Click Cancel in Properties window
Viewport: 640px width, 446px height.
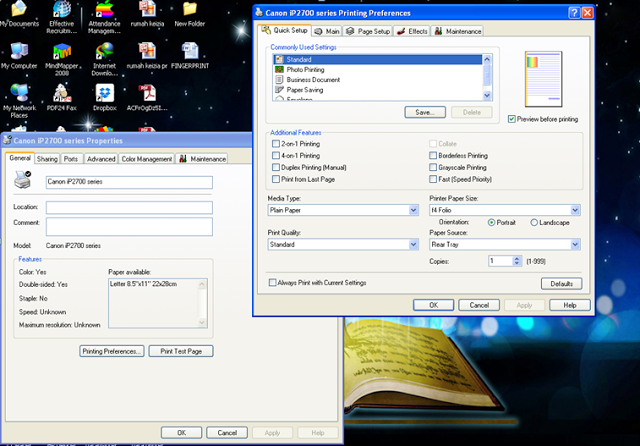point(227,433)
